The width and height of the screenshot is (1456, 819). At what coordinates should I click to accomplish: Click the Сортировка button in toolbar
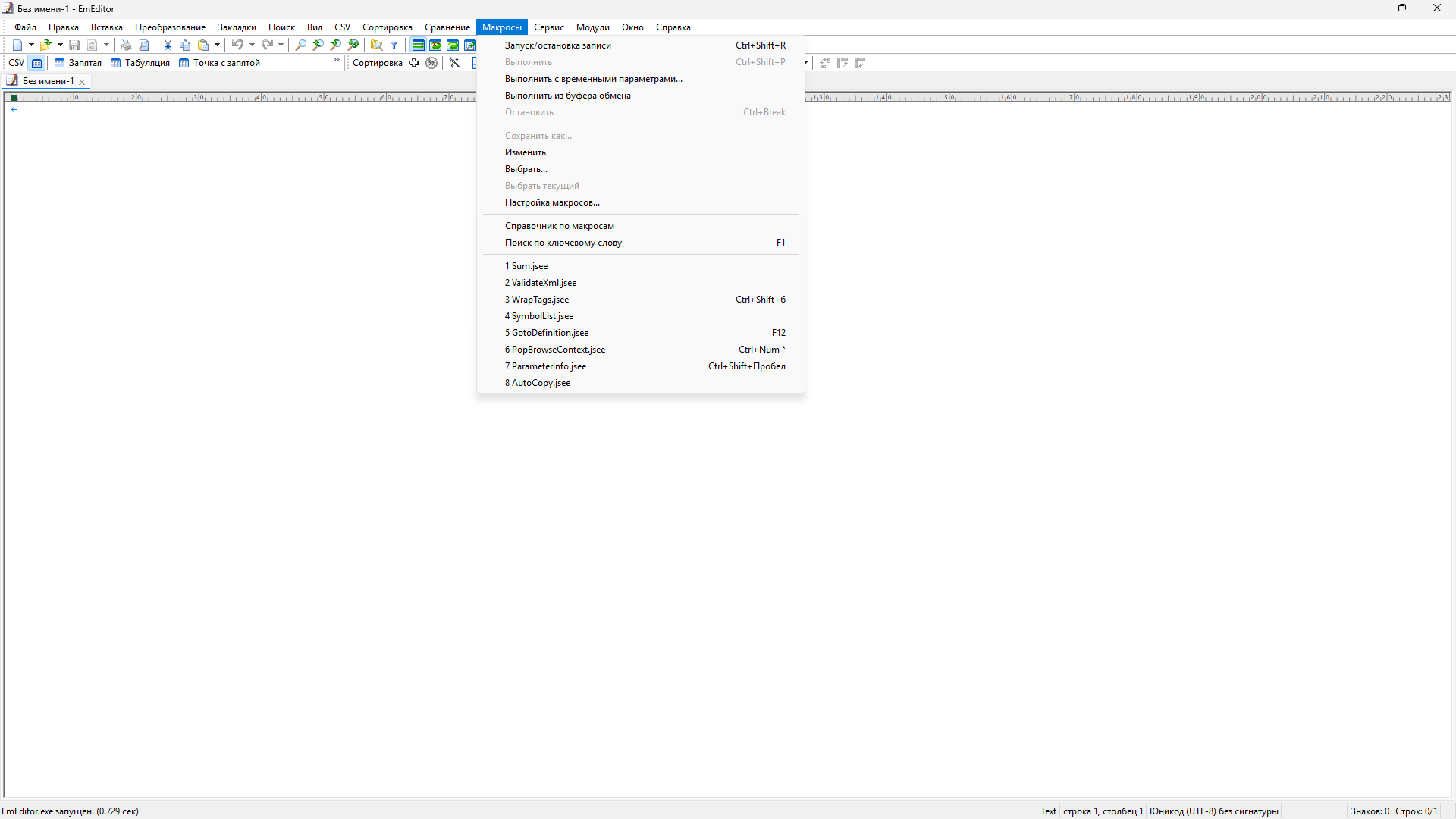[x=378, y=63]
